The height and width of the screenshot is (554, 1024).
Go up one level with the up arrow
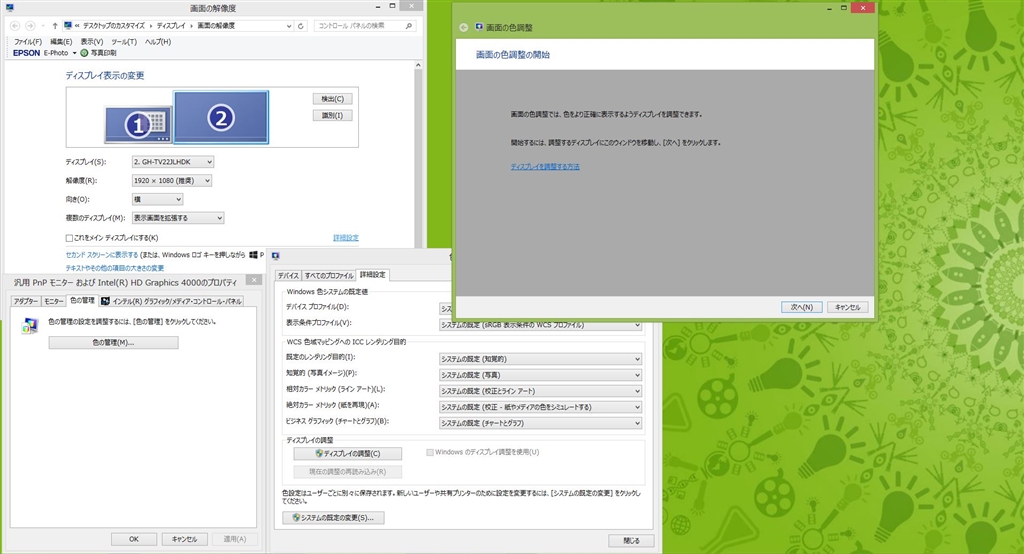coord(55,26)
